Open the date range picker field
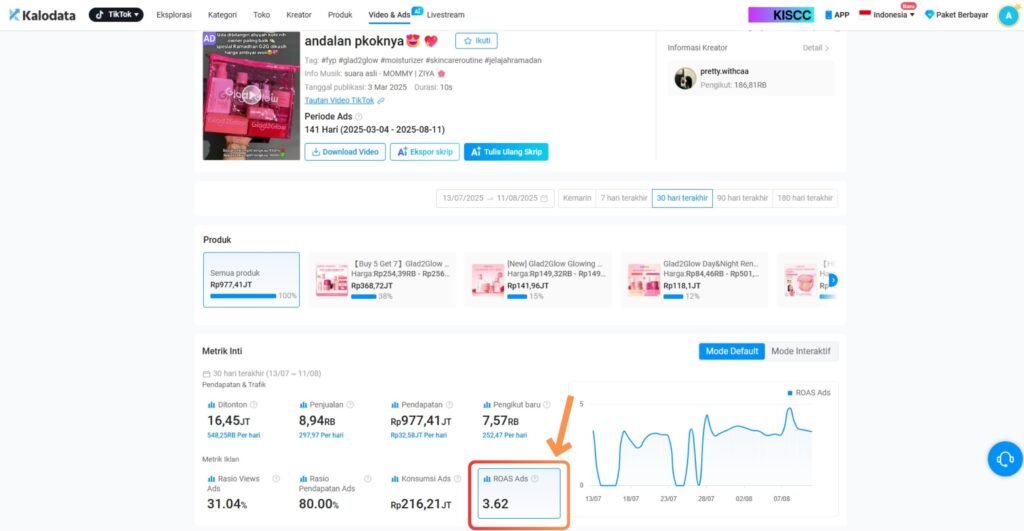 [x=495, y=198]
